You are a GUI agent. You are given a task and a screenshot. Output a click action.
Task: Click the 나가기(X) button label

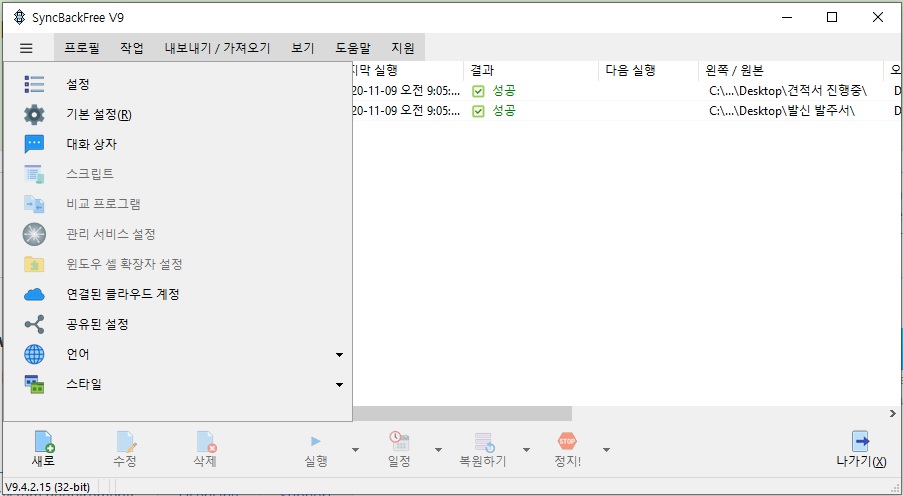861,461
